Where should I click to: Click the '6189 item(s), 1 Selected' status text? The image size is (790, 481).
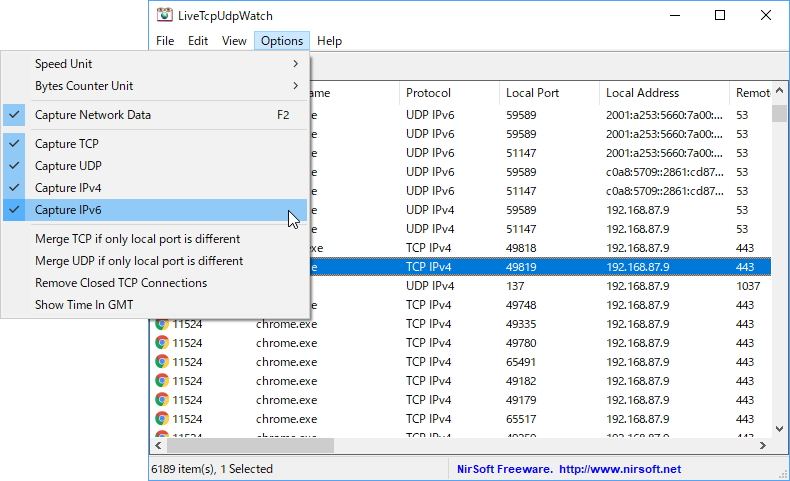tap(212, 469)
